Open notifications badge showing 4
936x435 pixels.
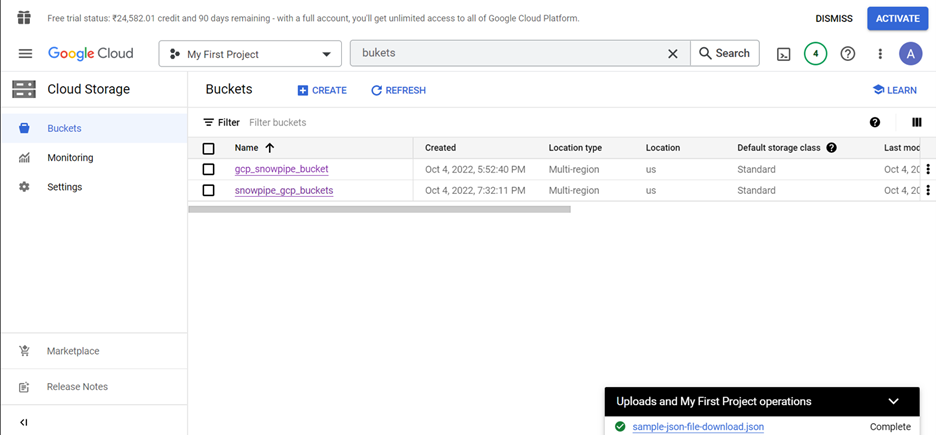click(815, 54)
